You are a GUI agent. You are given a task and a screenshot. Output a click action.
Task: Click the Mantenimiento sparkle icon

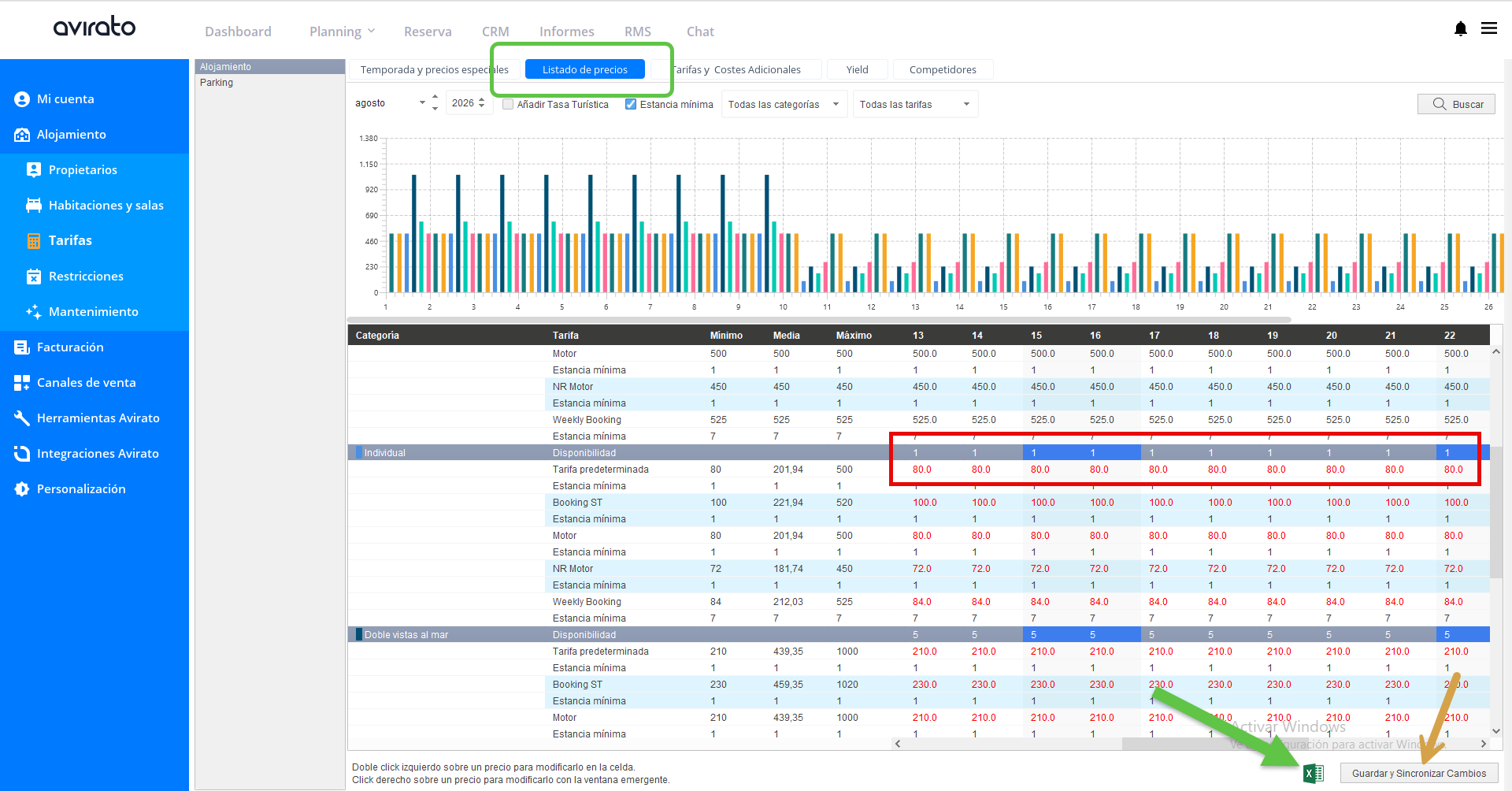[34, 312]
